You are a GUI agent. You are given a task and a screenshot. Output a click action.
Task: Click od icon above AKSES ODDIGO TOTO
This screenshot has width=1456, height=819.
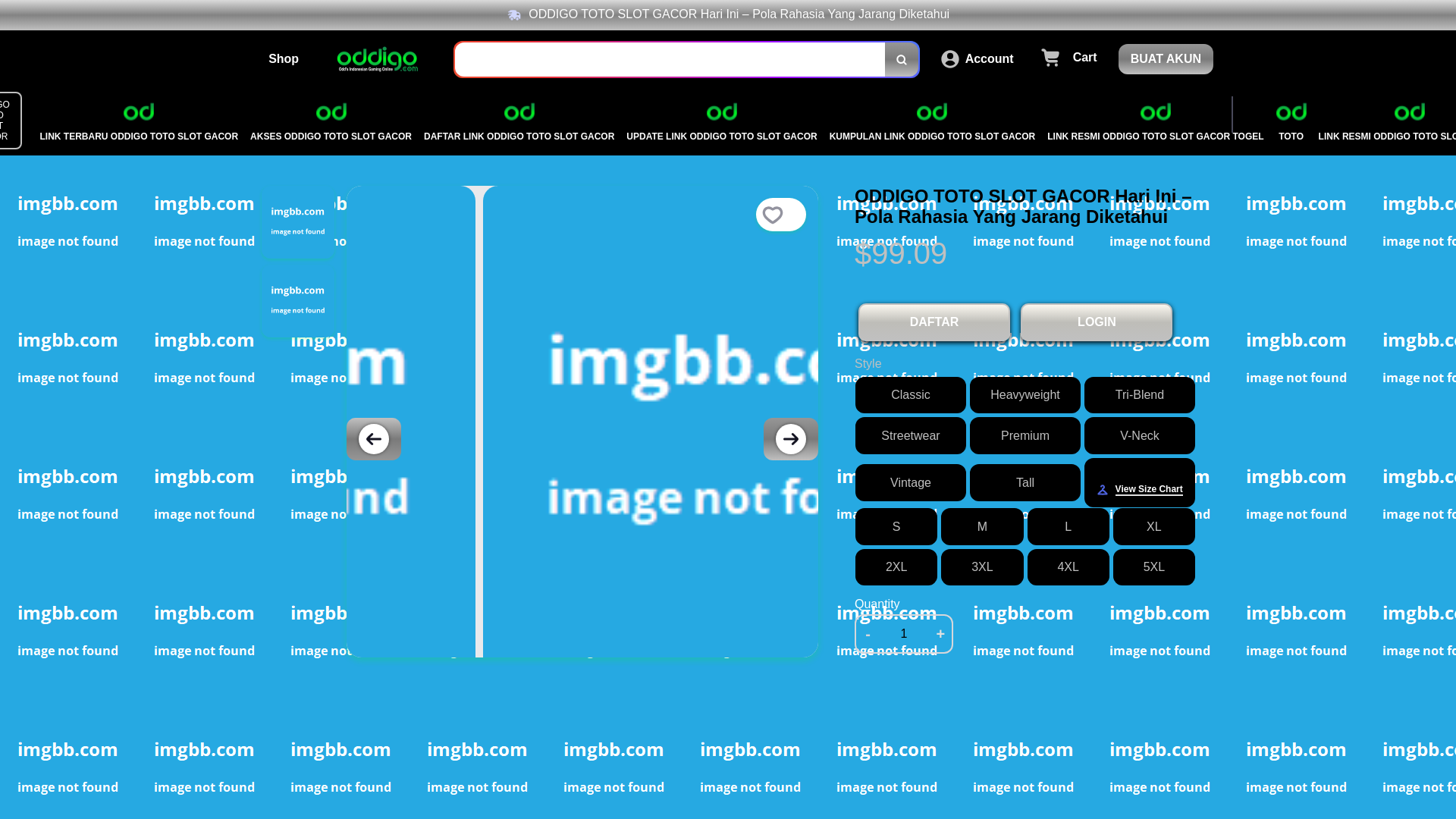click(x=331, y=112)
